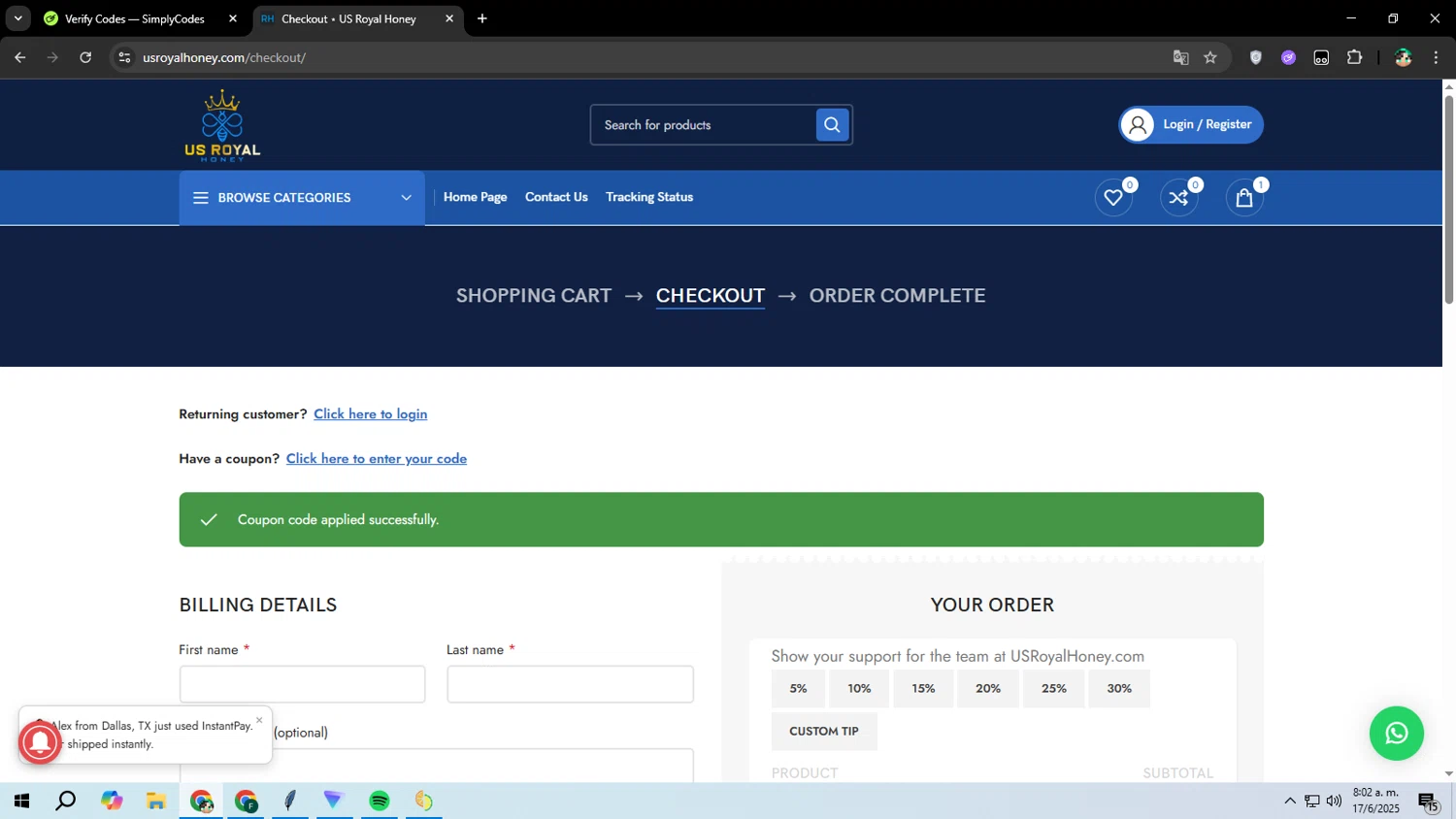Open the compare shuffle icon

point(1178,198)
